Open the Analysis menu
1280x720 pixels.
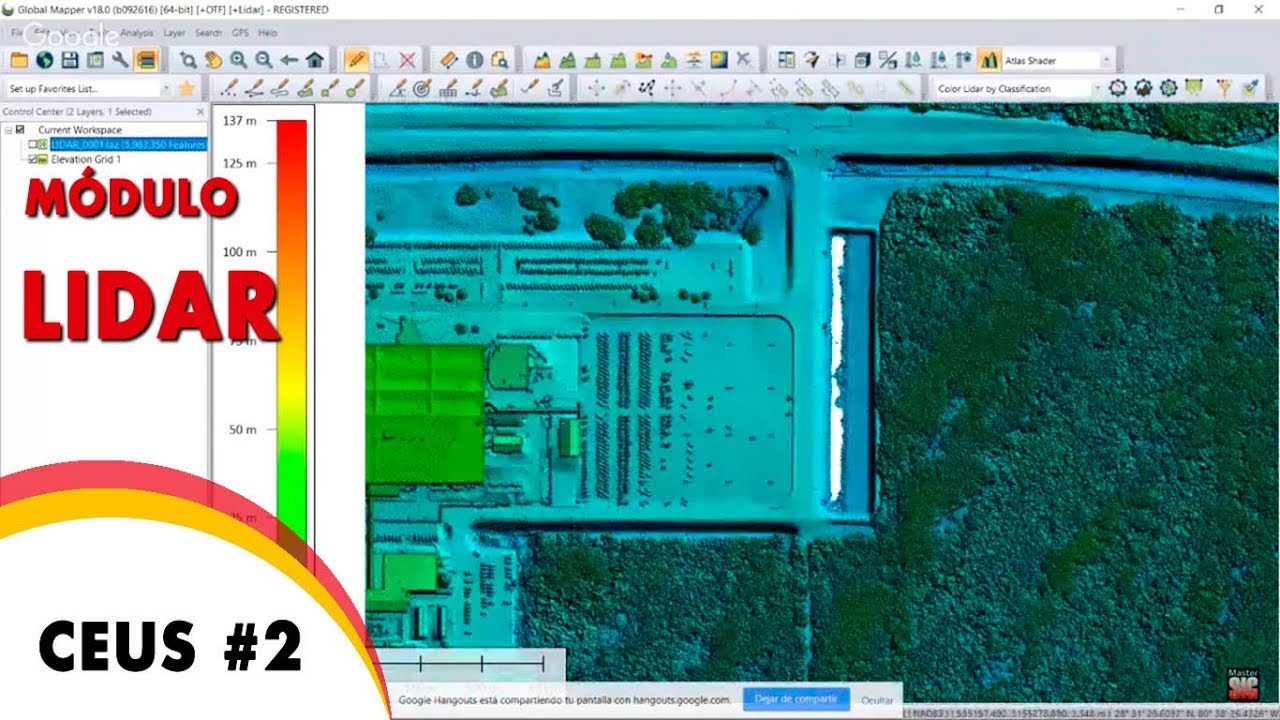tap(137, 33)
